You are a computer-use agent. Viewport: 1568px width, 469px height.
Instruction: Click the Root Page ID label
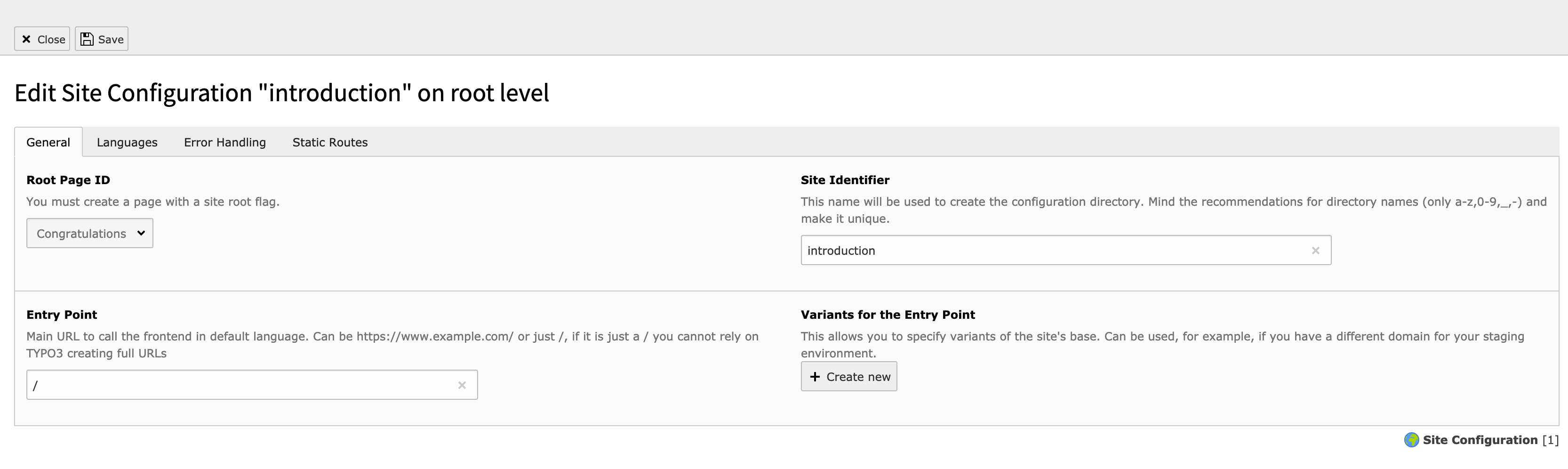(68, 180)
